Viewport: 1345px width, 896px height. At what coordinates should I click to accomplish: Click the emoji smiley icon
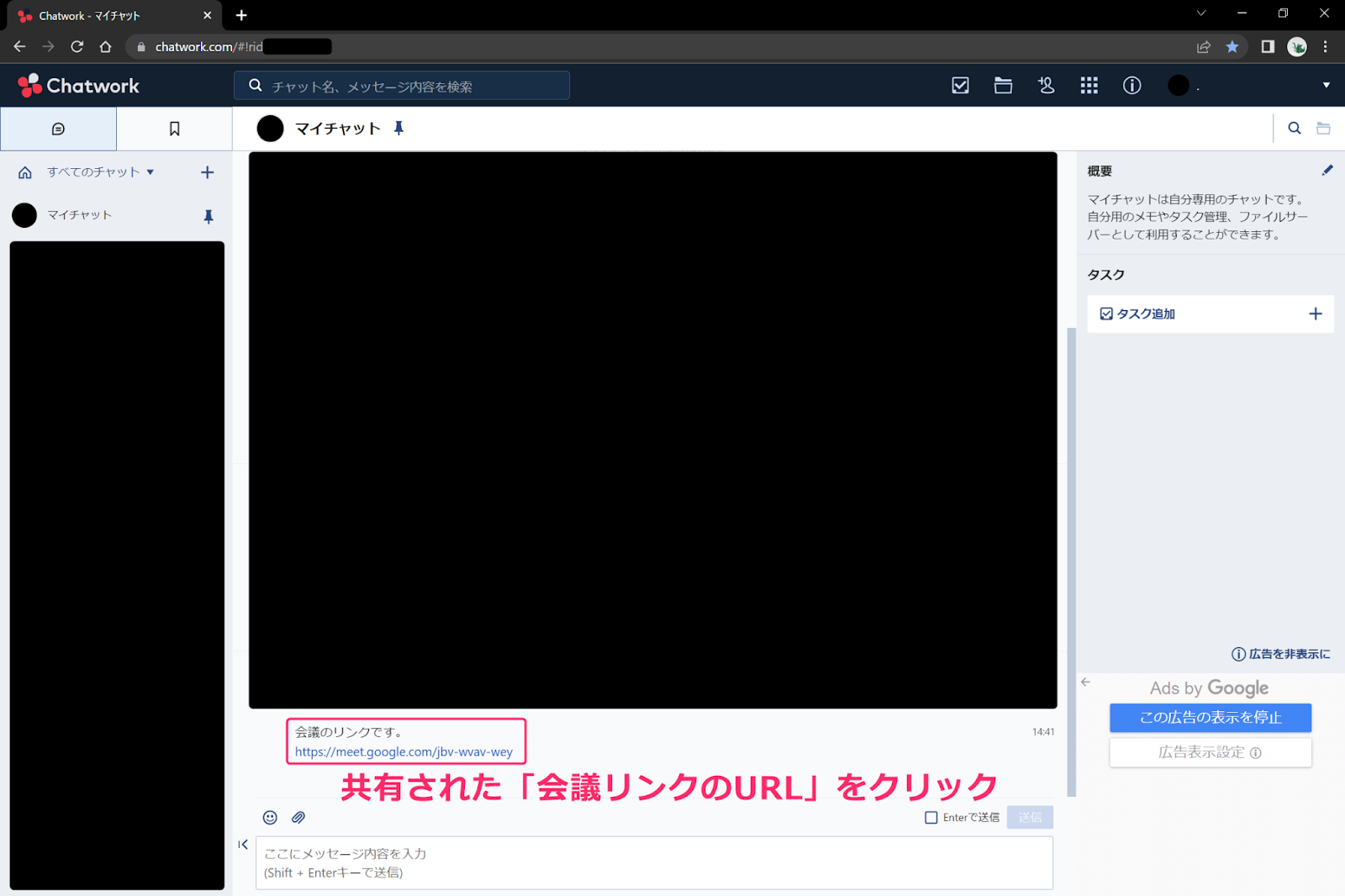coord(270,817)
